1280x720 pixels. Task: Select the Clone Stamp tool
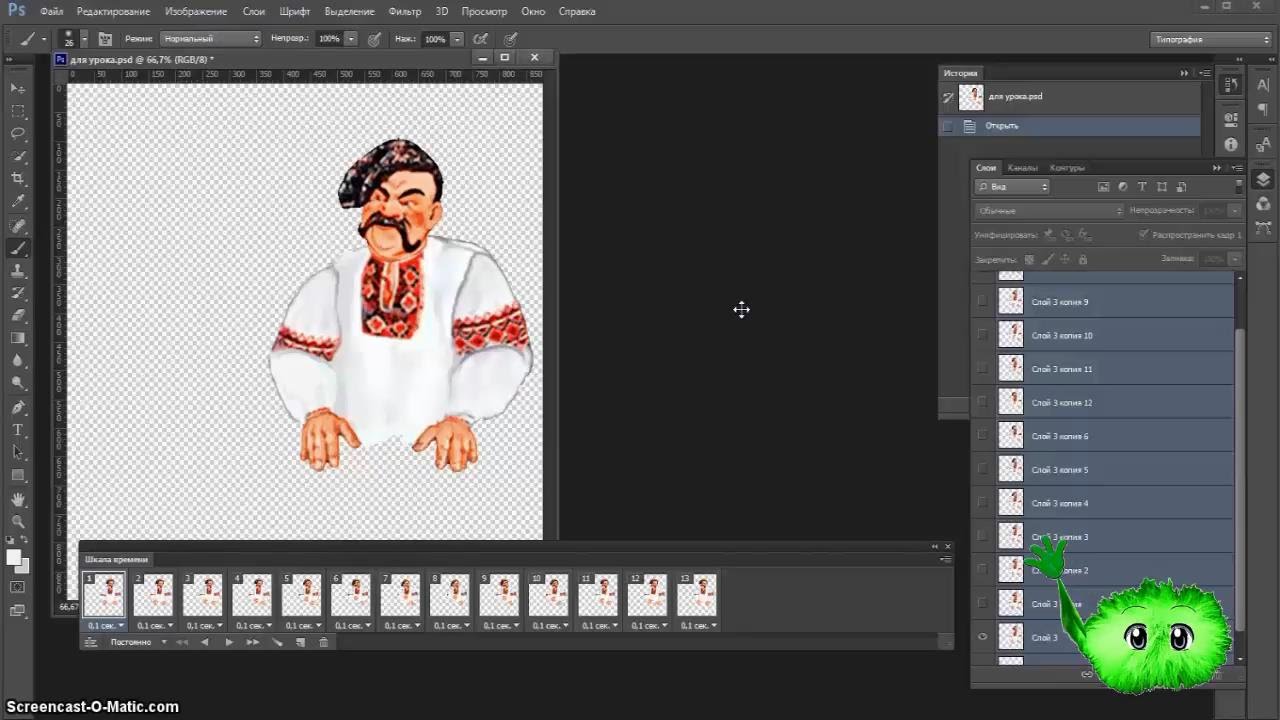click(18, 271)
